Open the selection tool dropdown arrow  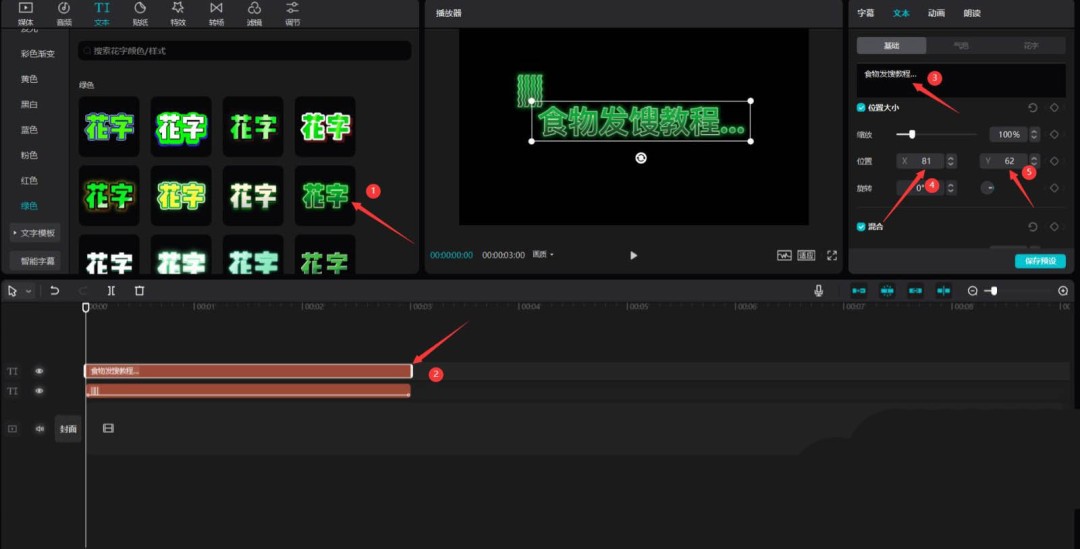pos(28,291)
